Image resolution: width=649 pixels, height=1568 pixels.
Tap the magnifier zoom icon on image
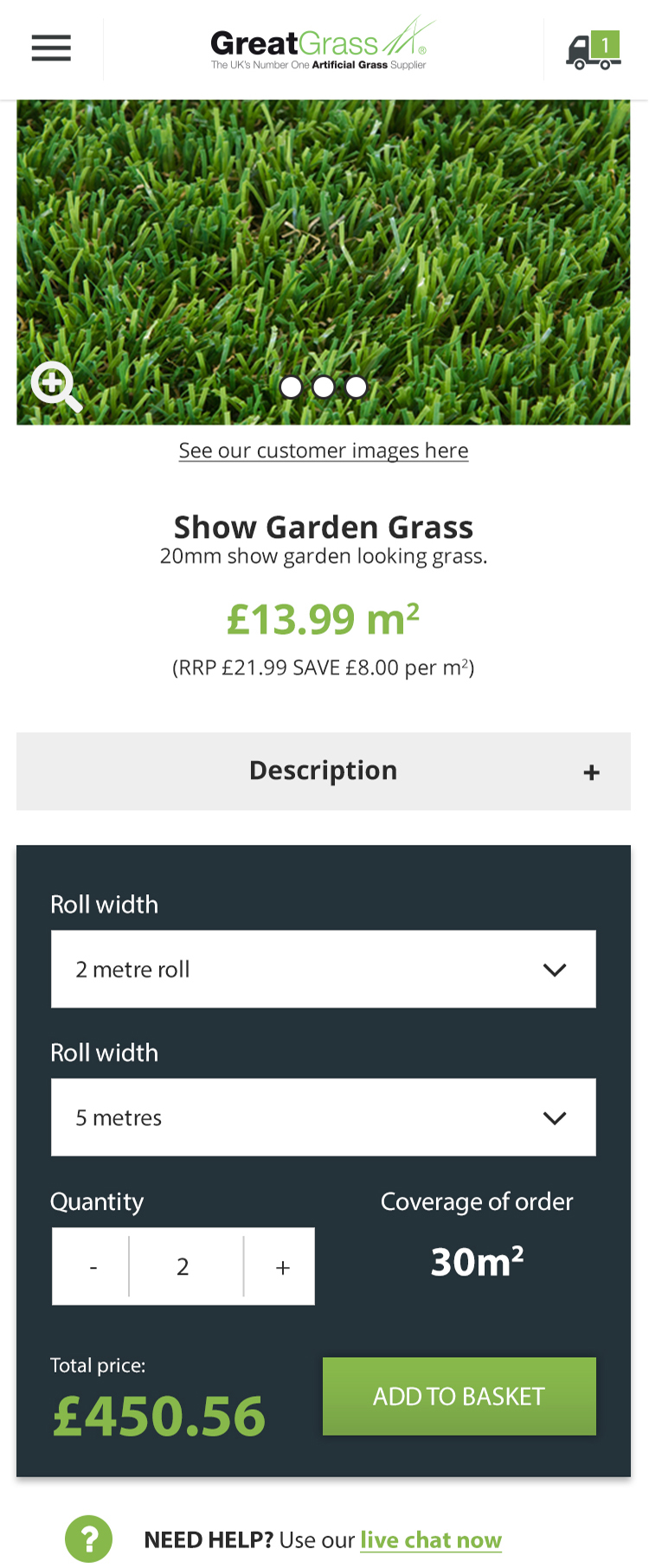click(56, 386)
